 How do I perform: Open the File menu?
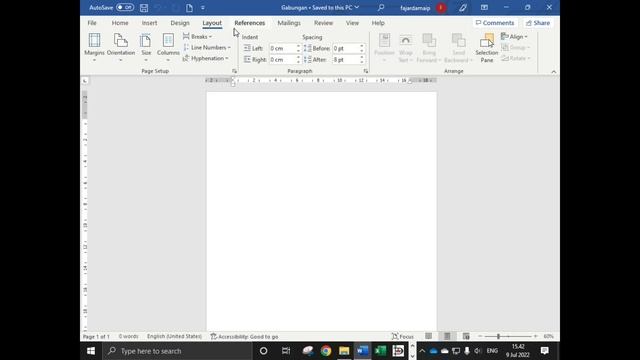92,23
